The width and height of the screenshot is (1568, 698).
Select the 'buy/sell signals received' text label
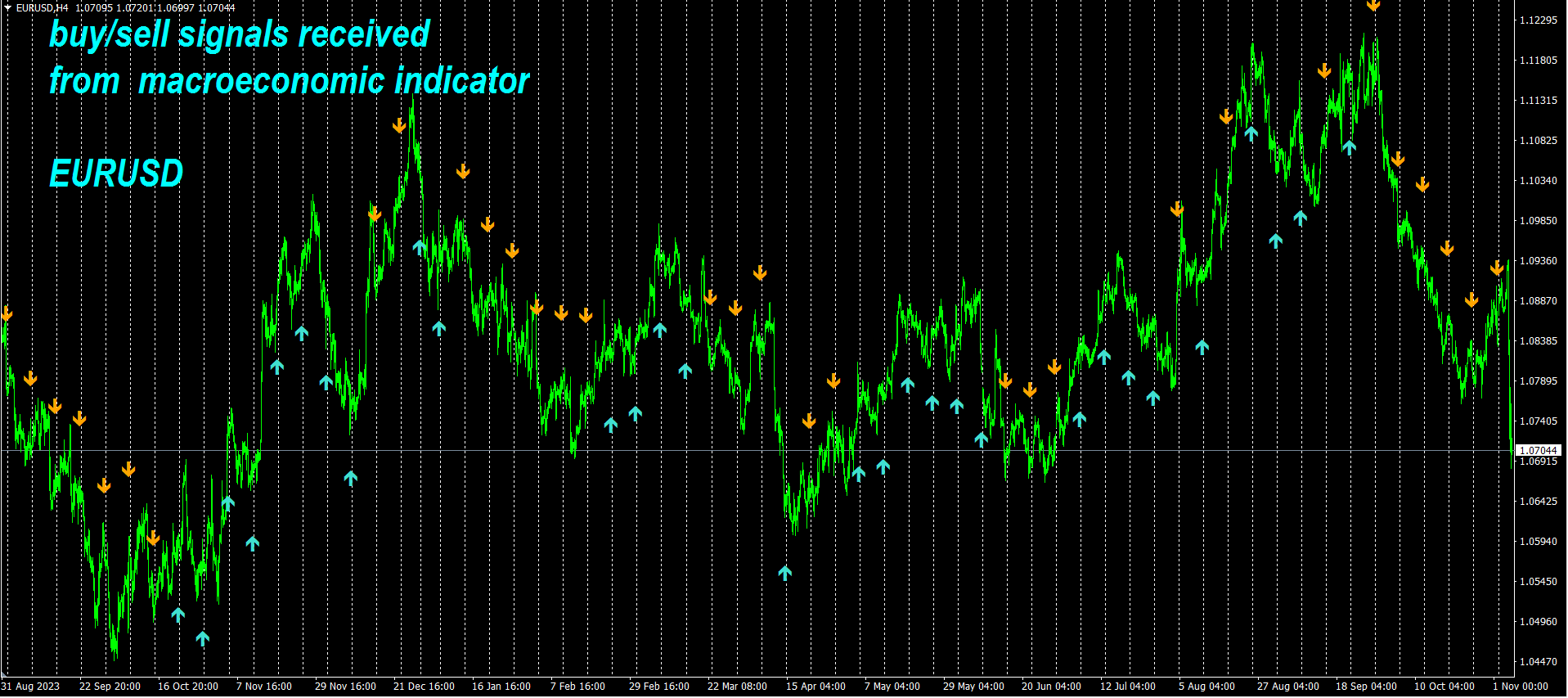(239, 34)
